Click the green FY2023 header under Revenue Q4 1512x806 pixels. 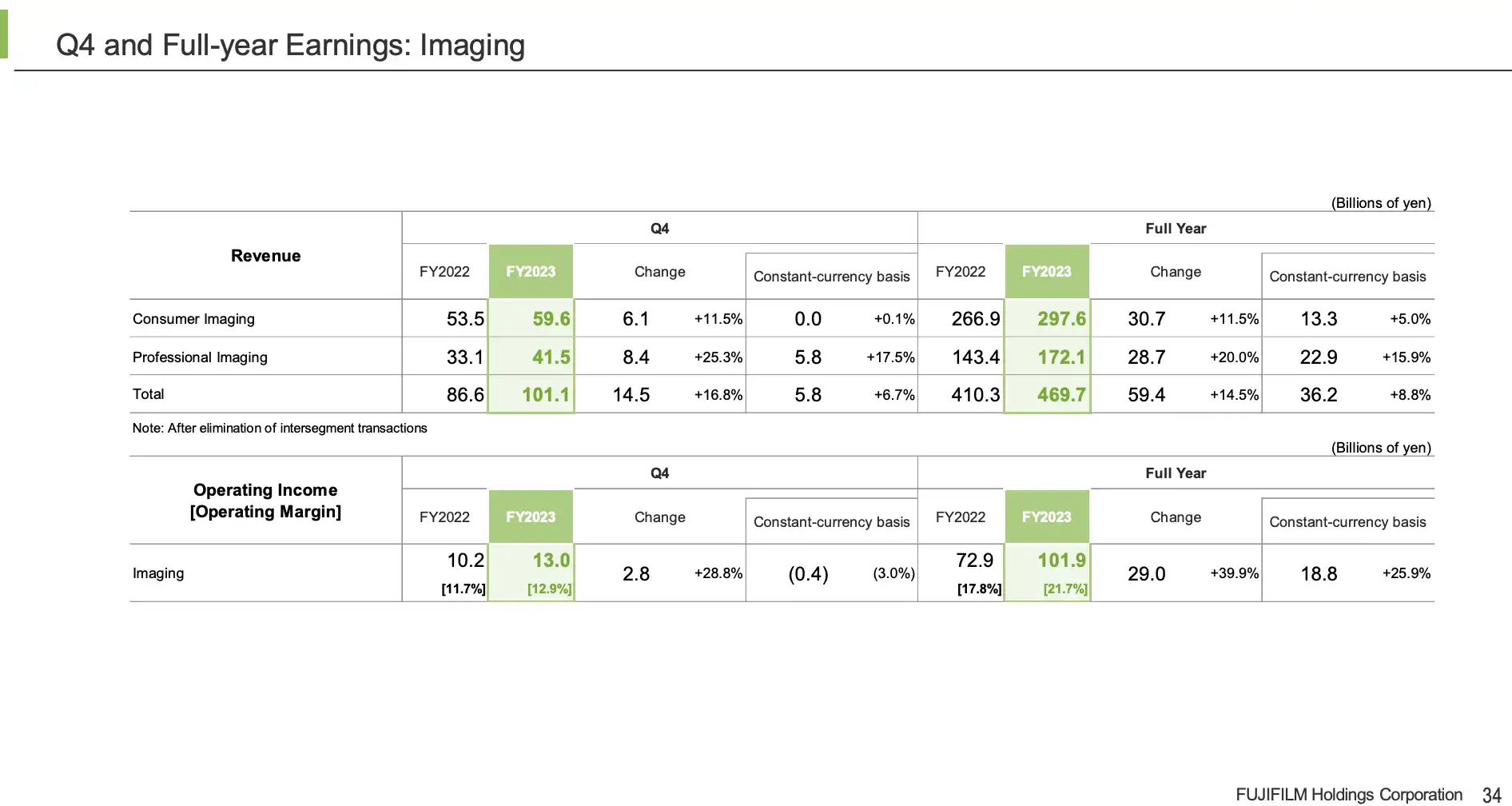pyautogui.click(x=531, y=272)
